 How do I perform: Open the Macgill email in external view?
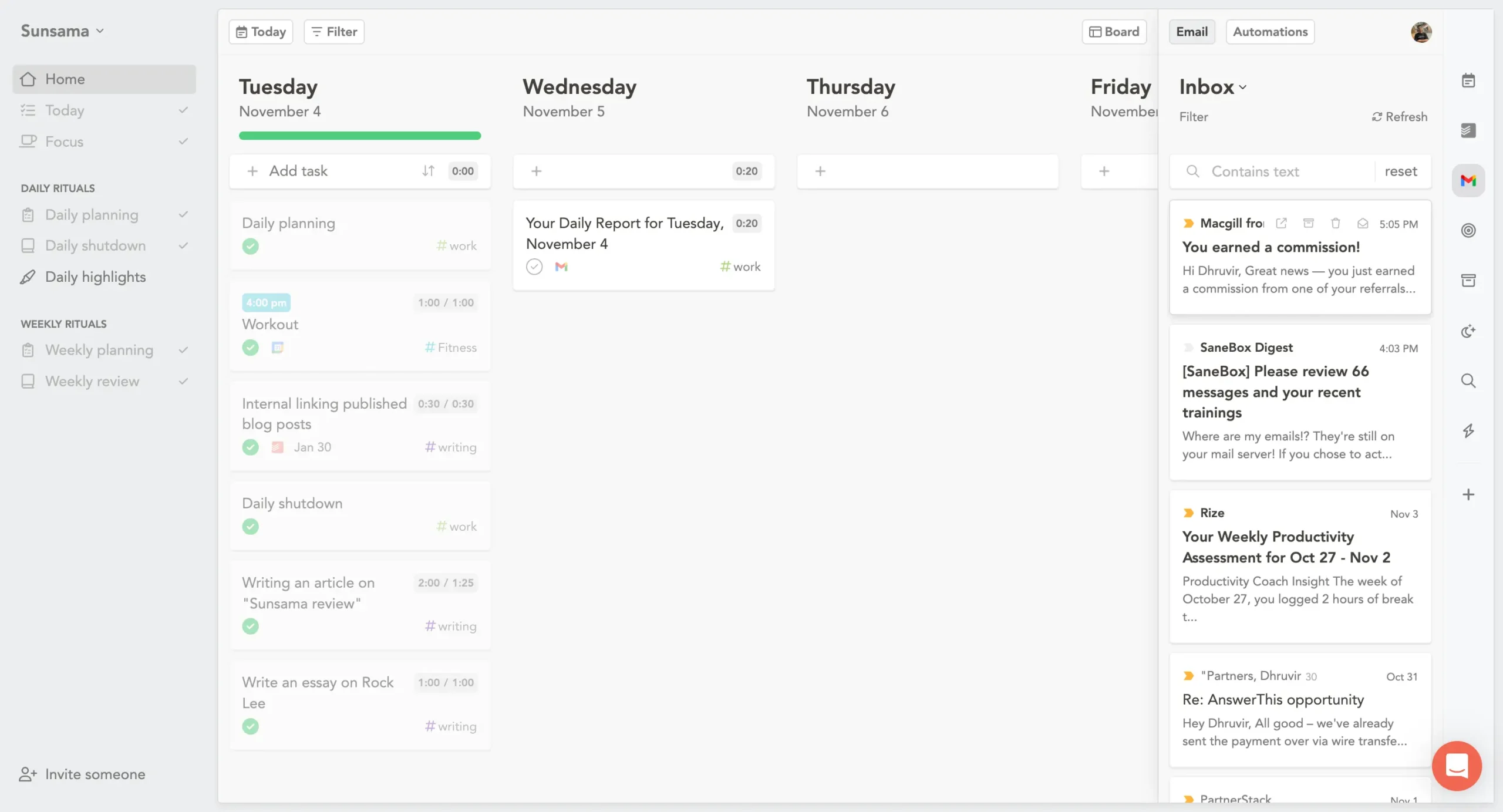pos(1282,223)
